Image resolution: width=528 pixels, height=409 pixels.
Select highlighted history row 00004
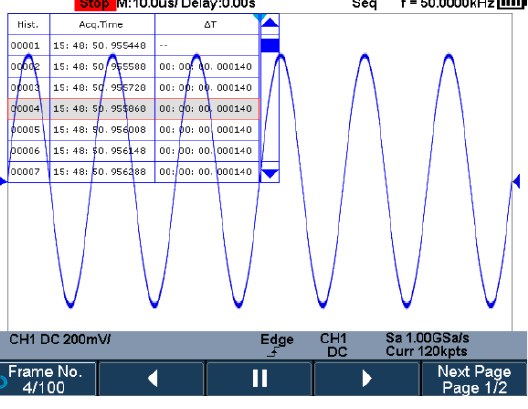click(x=133, y=109)
